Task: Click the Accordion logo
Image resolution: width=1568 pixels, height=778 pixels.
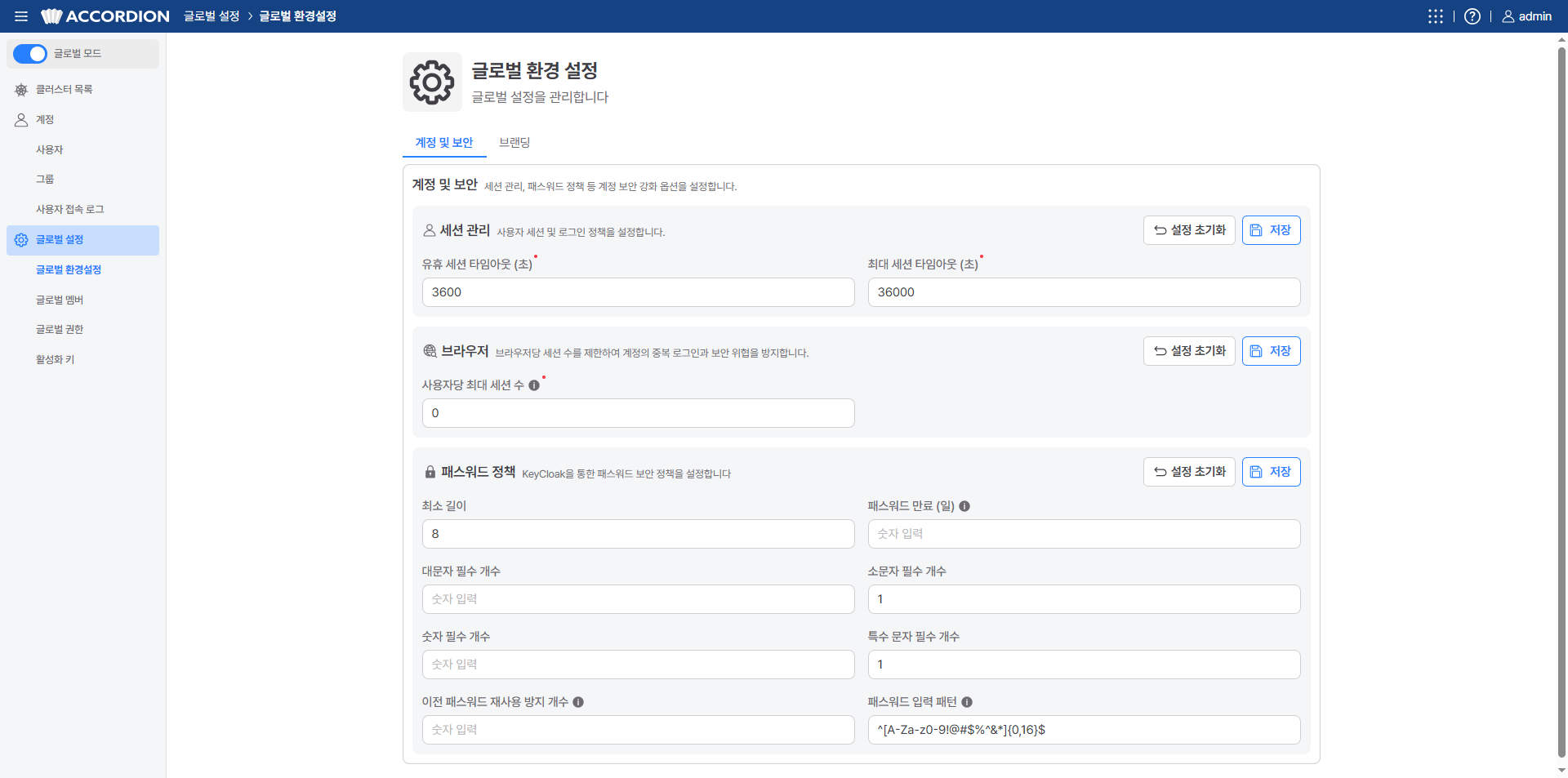Action: click(x=105, y=16)
